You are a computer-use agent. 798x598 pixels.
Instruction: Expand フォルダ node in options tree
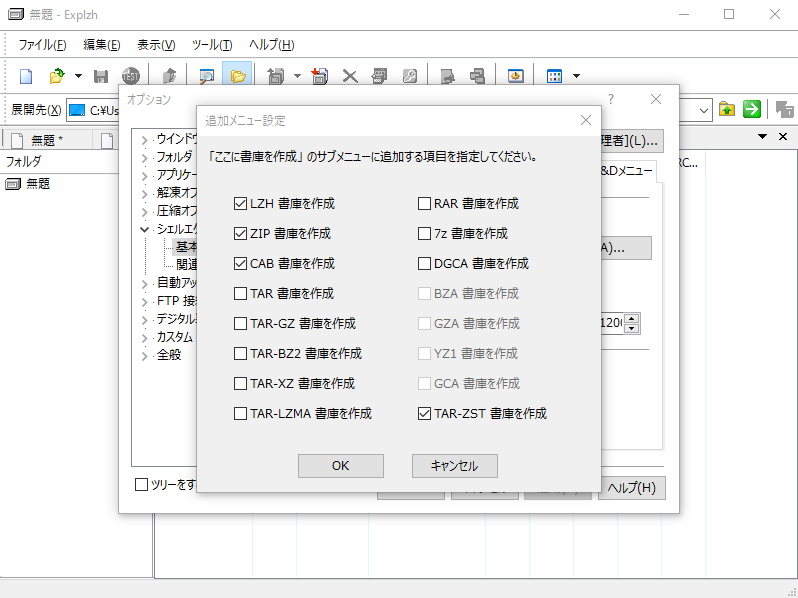click(145, 158)
